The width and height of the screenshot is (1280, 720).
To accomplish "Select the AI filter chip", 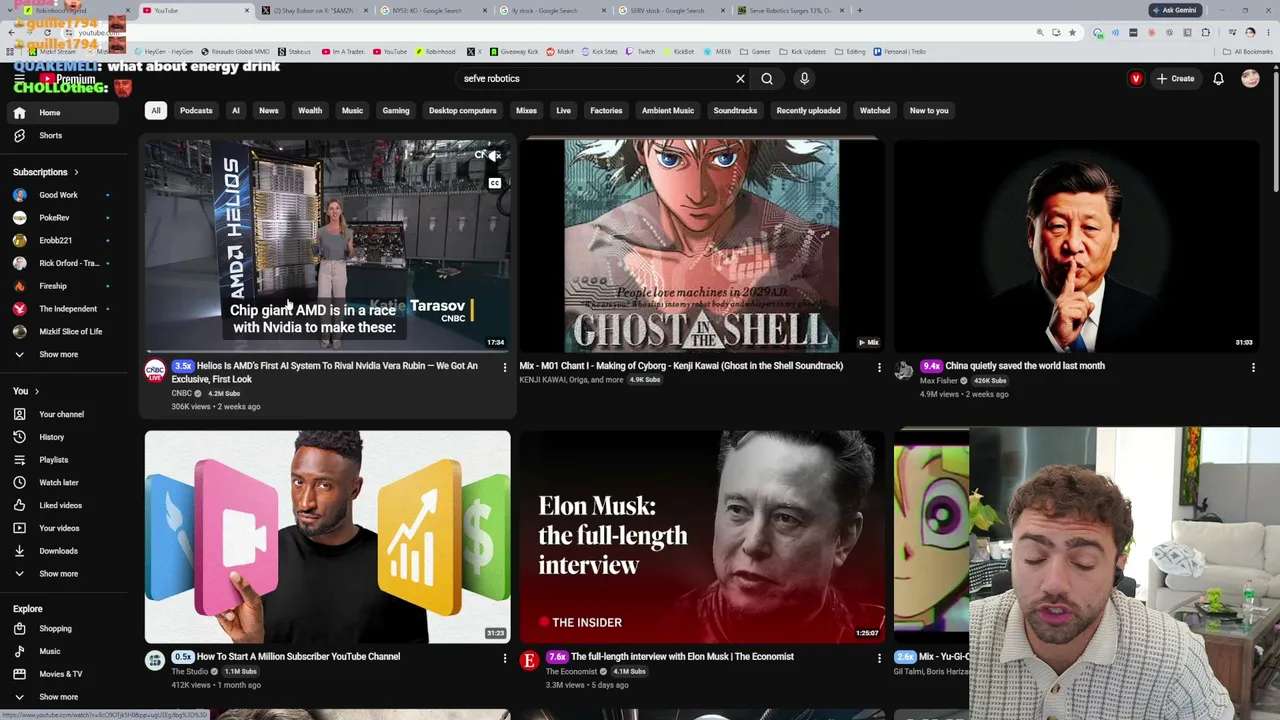I will click(x=236, y=111).
